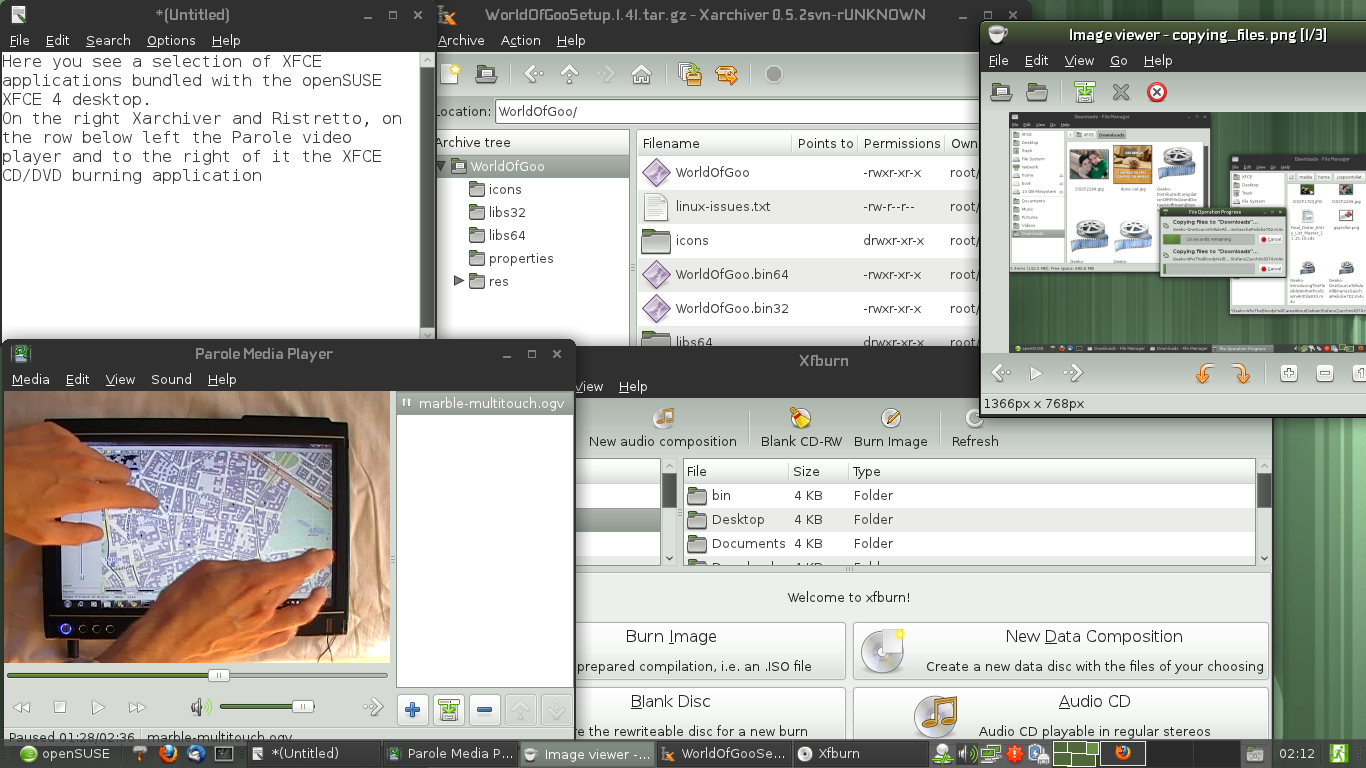Screen dimensions: 1366x768
Task: Open the Action menu in Xarchiver
Action: click(x=521, y=40)
